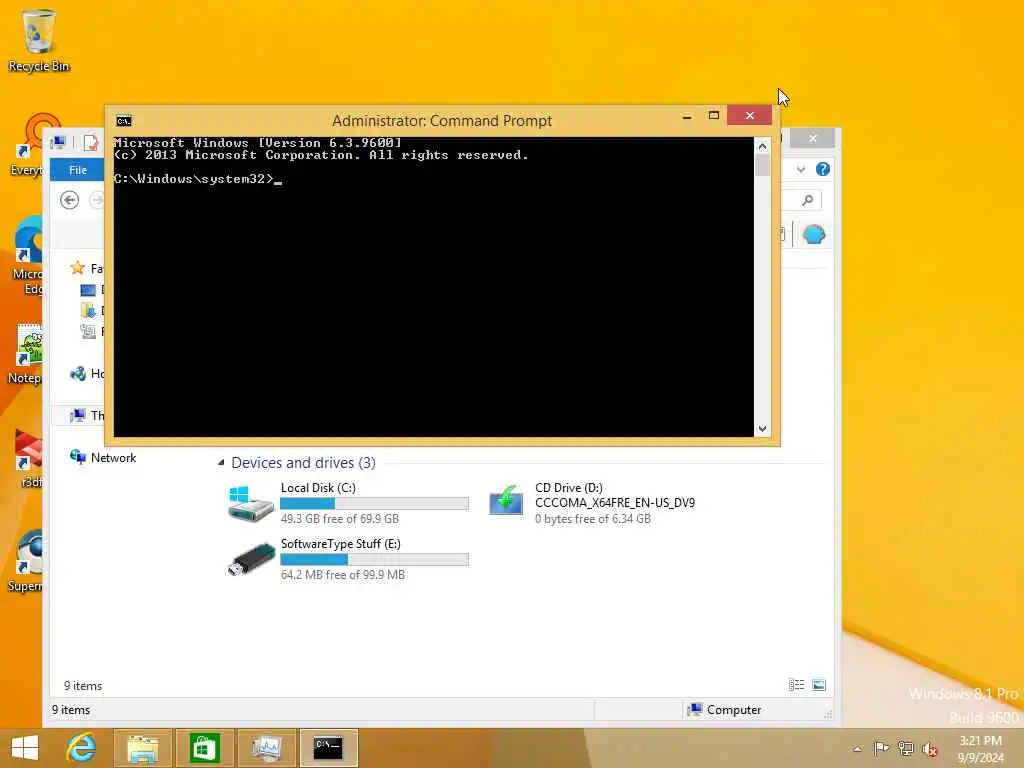Click the CCCOMA_X64FRE_EN-US_DV9 label
This screenshot has height=768, width=1024.
coord(615,503)
